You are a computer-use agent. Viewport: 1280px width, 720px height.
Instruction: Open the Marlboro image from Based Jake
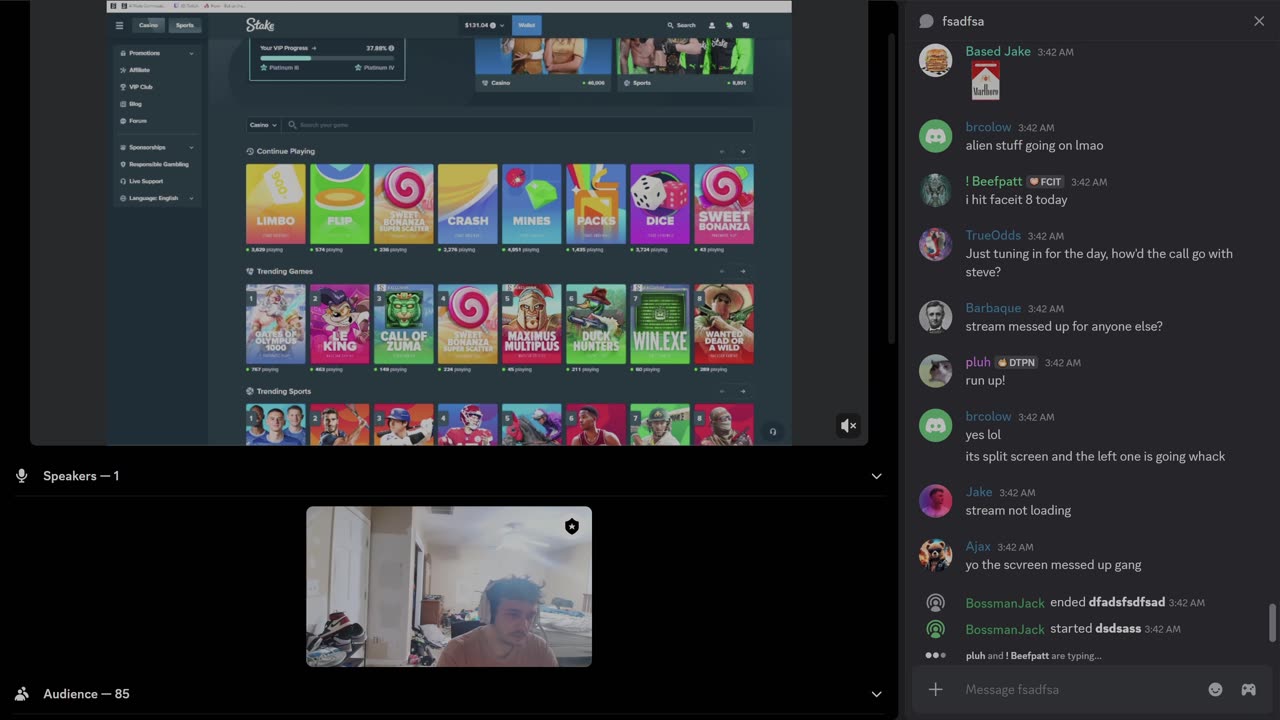[x=986, y=81]
